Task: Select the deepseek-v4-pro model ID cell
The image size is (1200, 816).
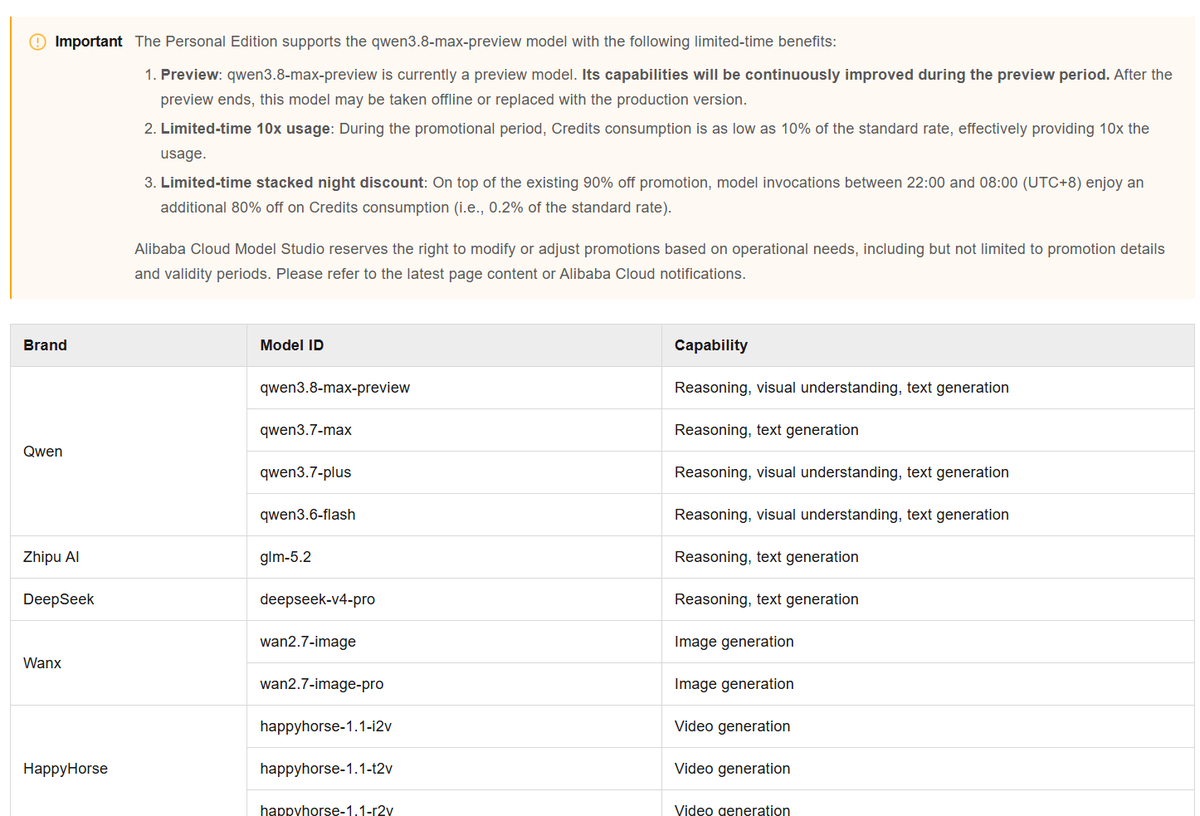Action: pyautogui.click(x=453, y=599)
